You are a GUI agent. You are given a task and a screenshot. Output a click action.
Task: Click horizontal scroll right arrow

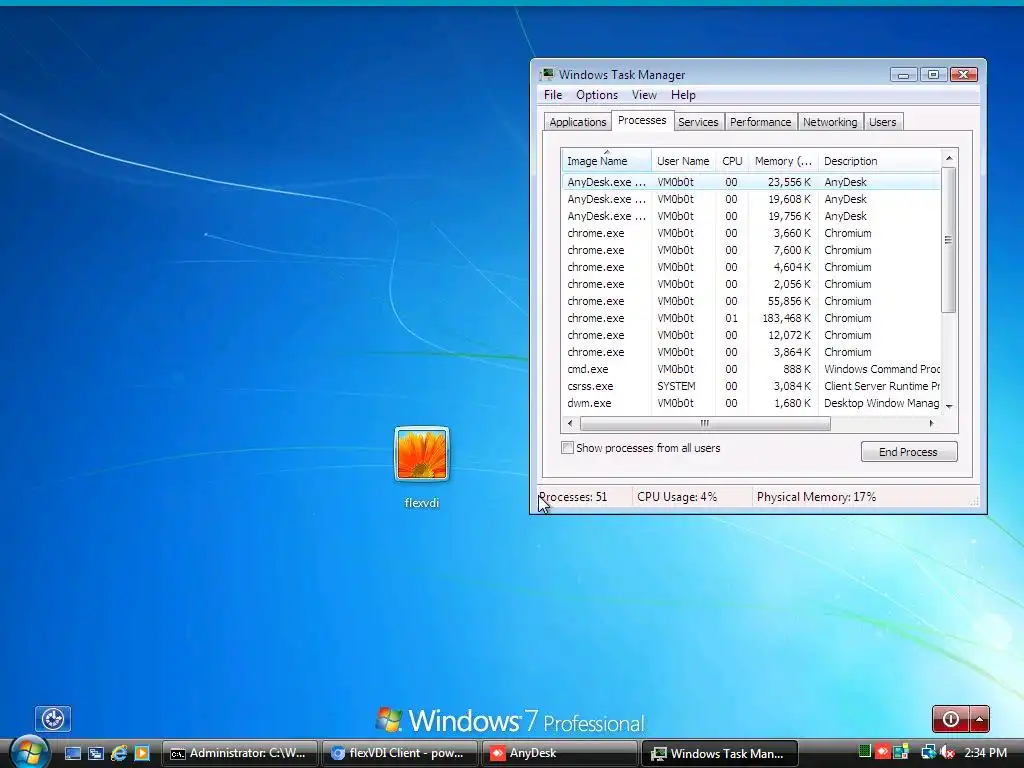point(932,423)
